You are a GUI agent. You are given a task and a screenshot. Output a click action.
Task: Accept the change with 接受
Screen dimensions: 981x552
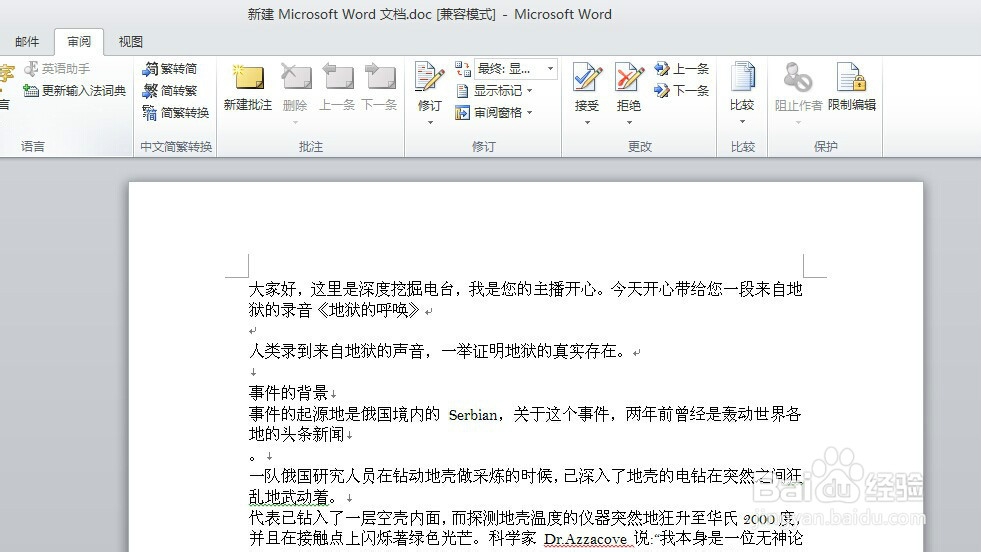click(x=587, y=86)
